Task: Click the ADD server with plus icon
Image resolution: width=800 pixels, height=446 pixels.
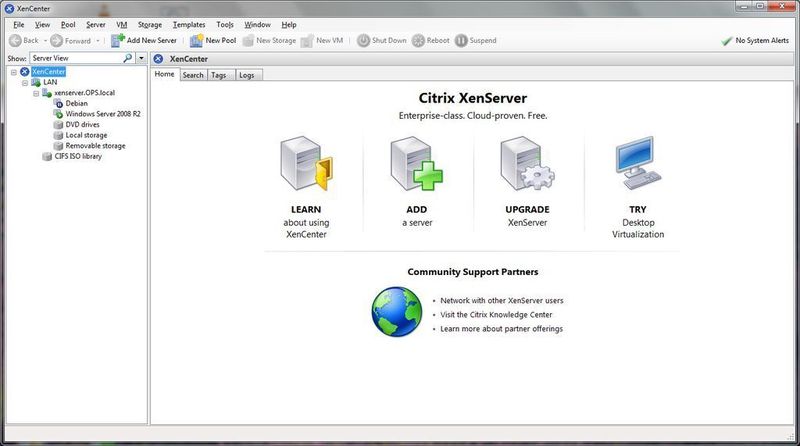Action: [x=416, y=164]
